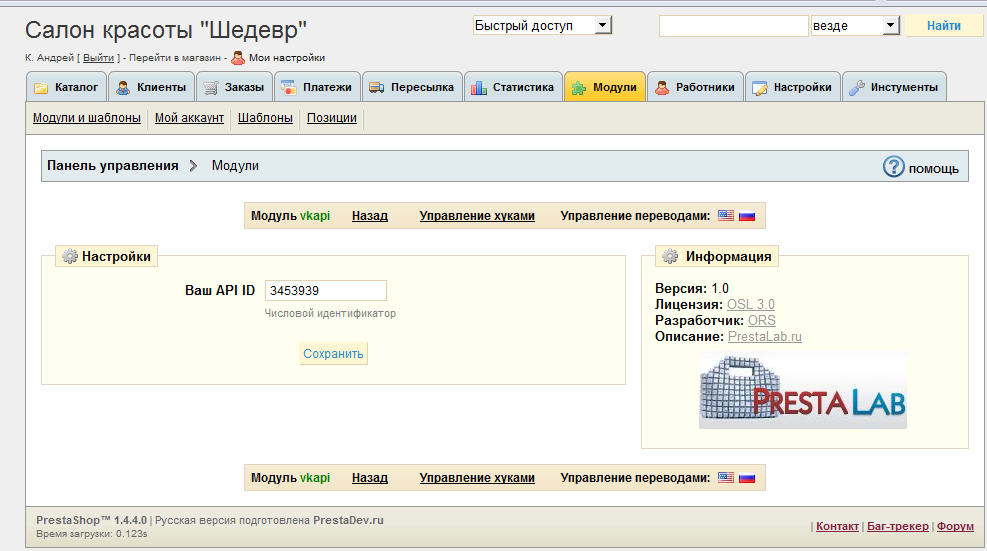
Task: Click breadcrumb arrow after Панель управления
Action: tap(193, 166)
